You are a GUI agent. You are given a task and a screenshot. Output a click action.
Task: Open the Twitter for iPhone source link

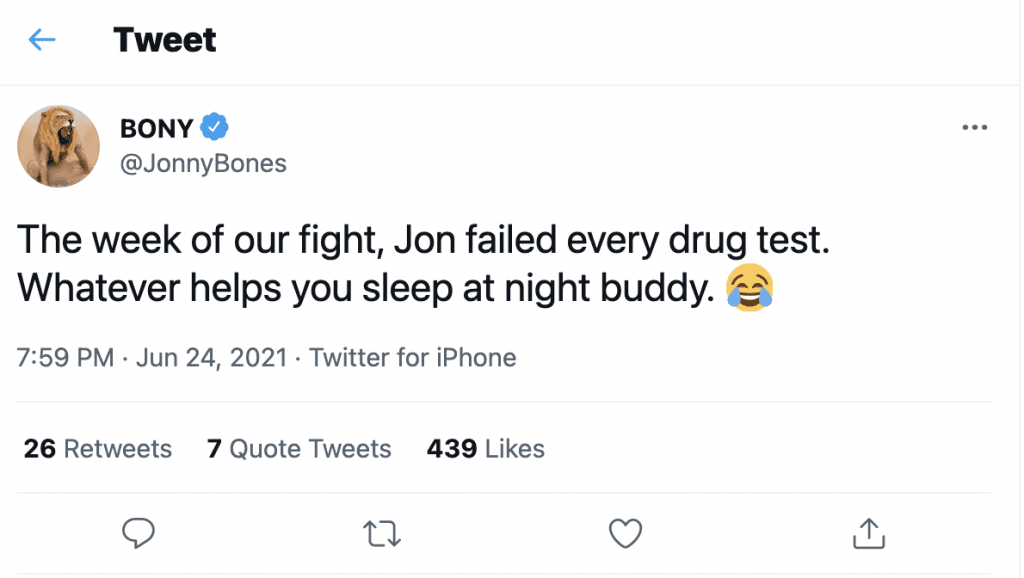(x=413, y=357)
